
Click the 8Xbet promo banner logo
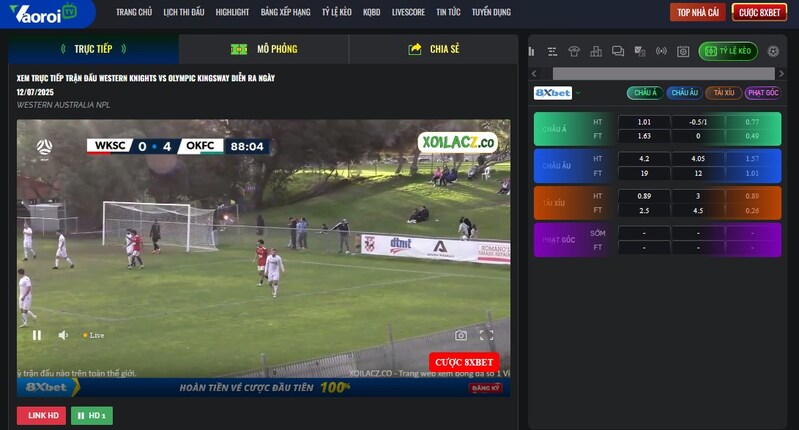click(x=46, y=387)
